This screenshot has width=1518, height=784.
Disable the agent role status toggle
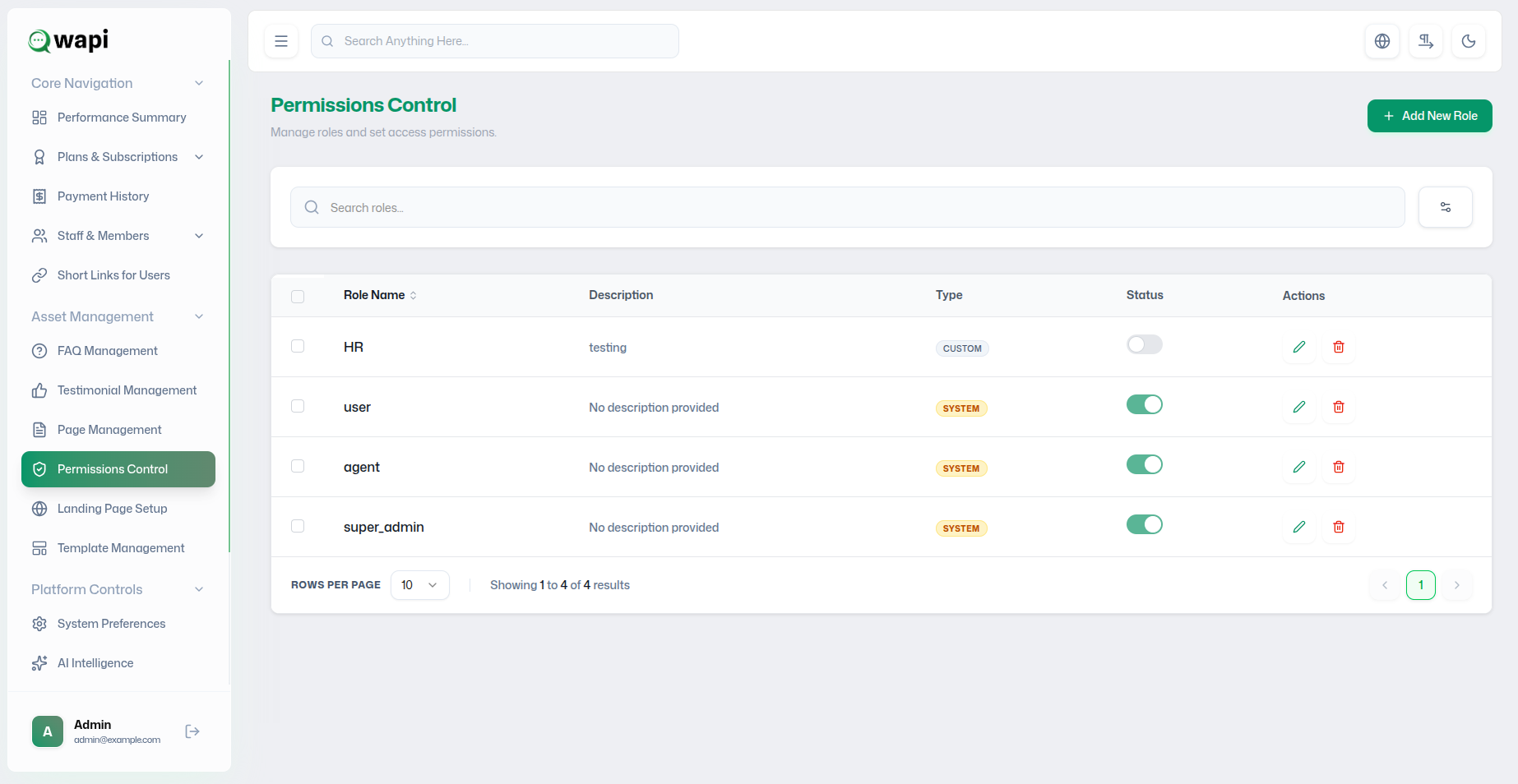[x=1145, y=464]
